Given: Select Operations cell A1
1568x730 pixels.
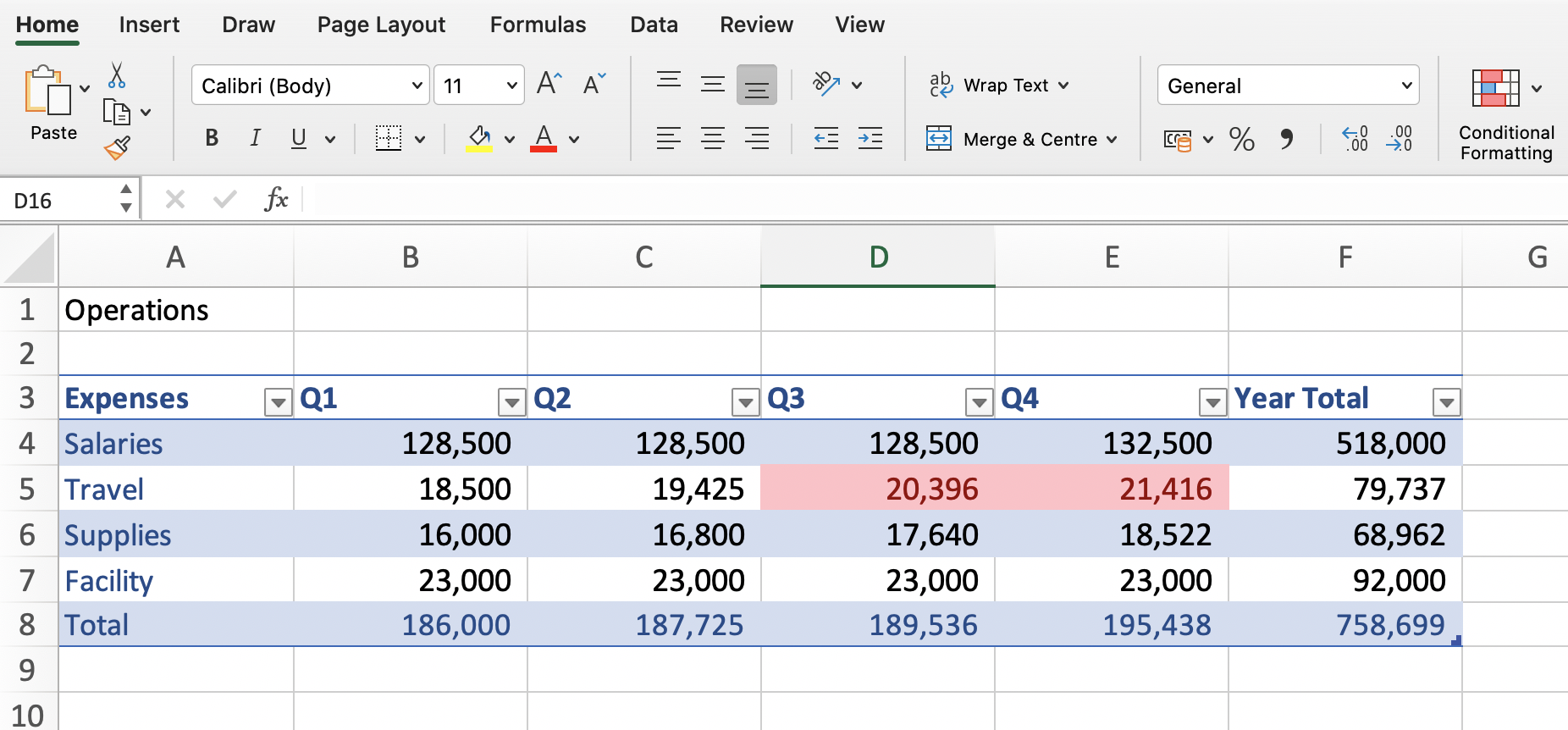Looking at the screenshot, I should point(176,310).
